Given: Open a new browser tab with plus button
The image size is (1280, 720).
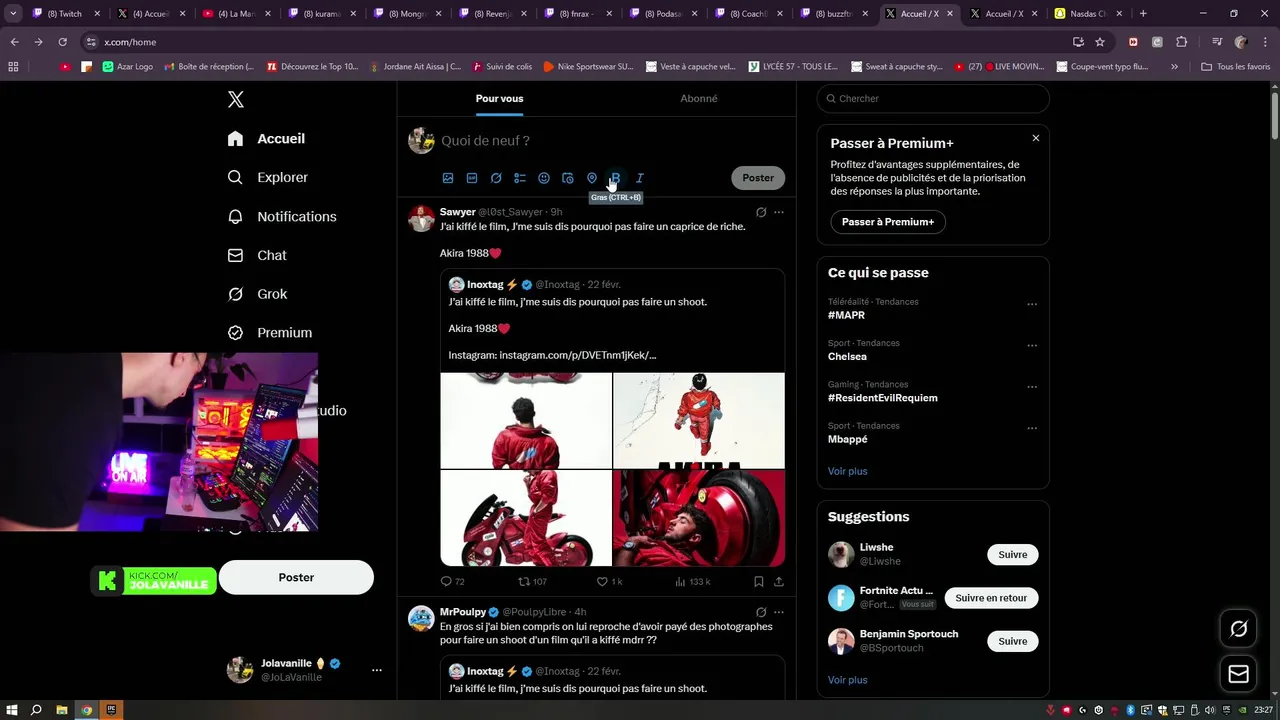Looking at the screenshot, I should pos(1143,14).
